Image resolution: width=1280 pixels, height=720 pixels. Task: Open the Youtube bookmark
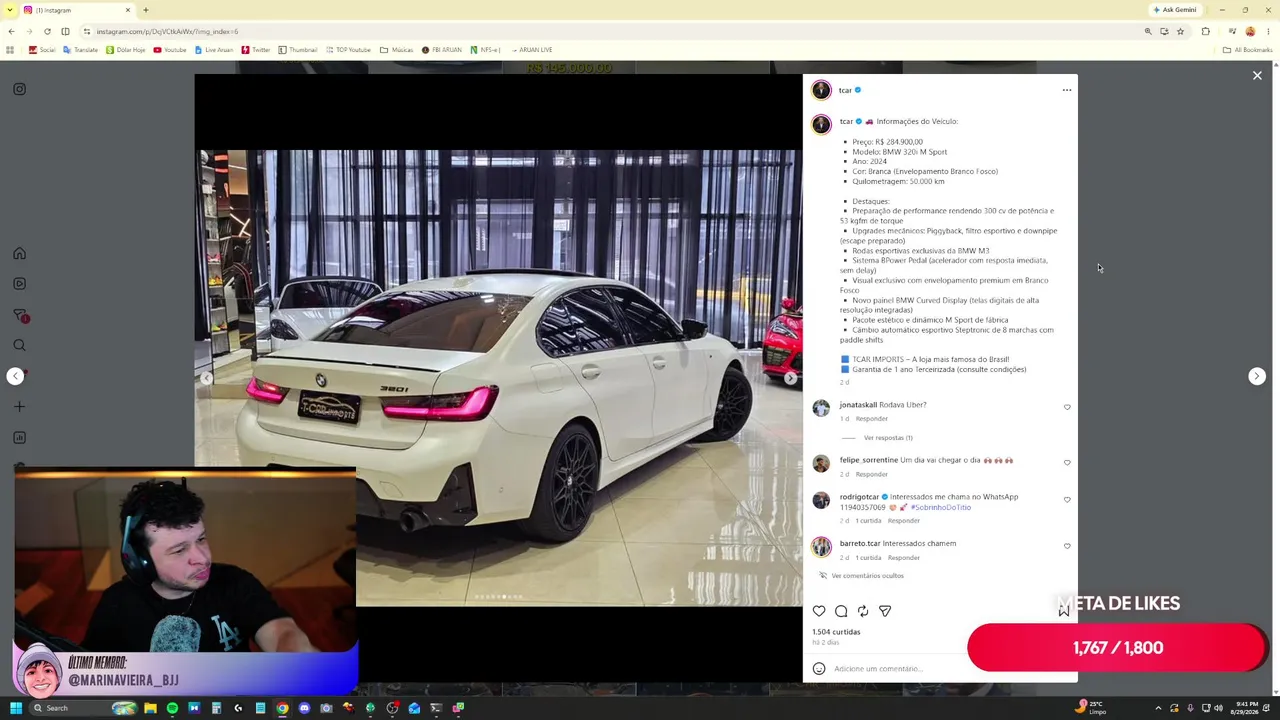pos(170,50)
